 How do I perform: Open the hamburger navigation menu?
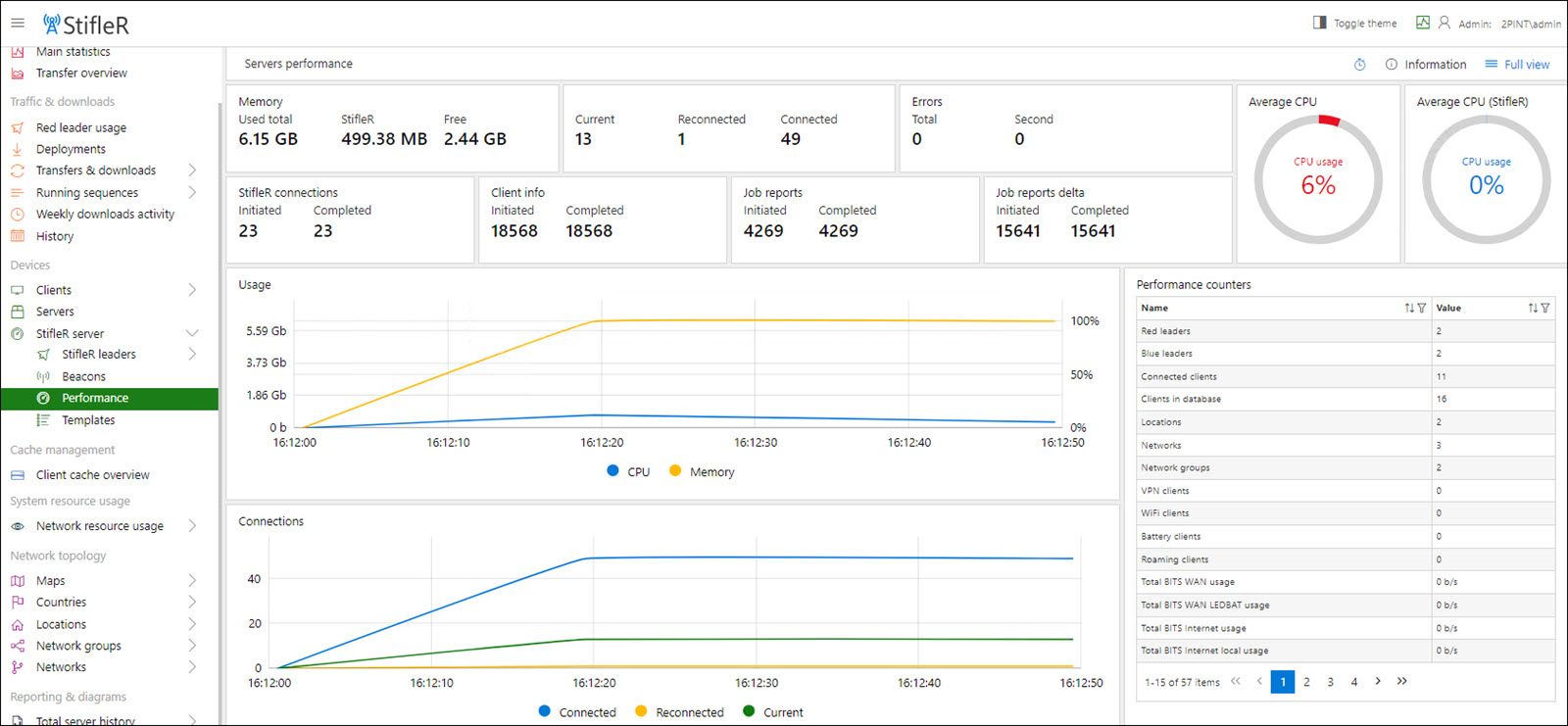18,23
